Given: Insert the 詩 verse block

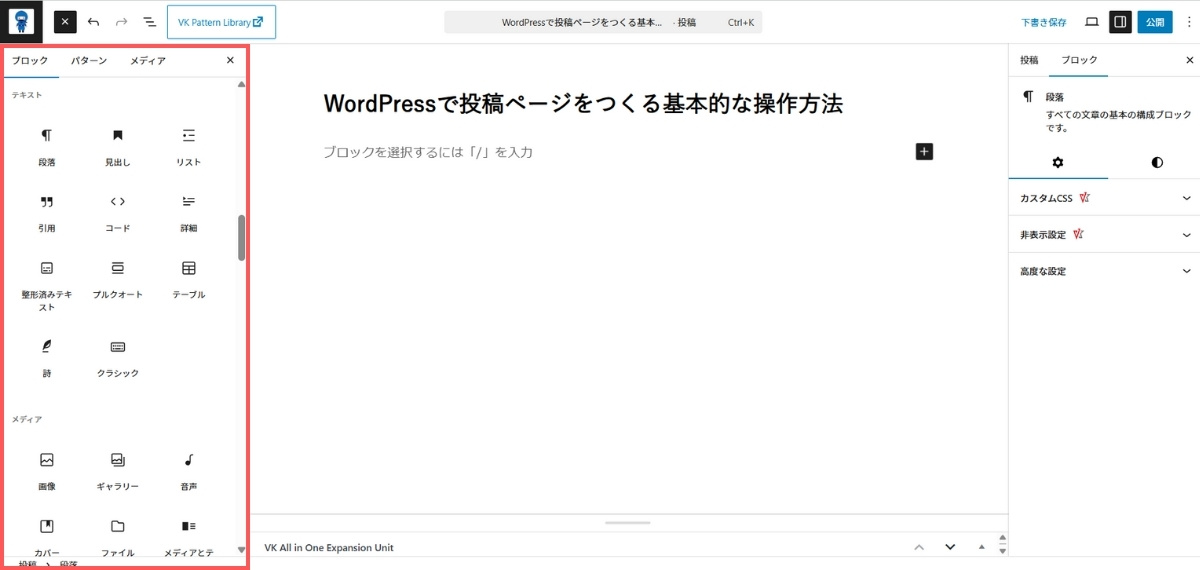Looking at the screenshot, I should point(47,358).
